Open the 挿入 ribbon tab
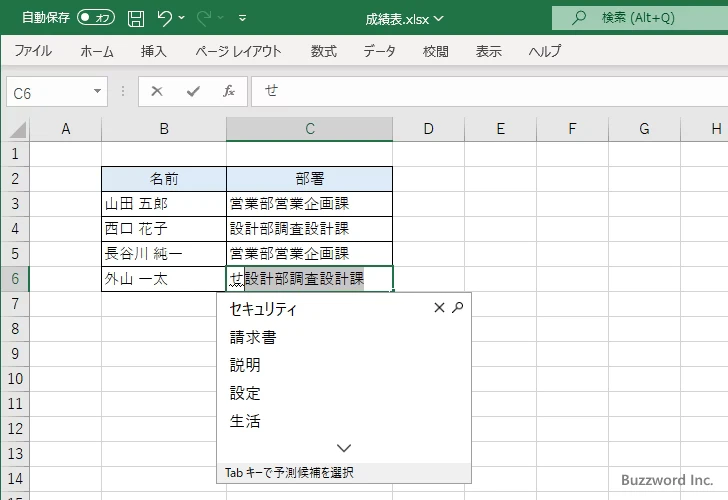This screenshot has width=728, height=500. tap(153, 51)
